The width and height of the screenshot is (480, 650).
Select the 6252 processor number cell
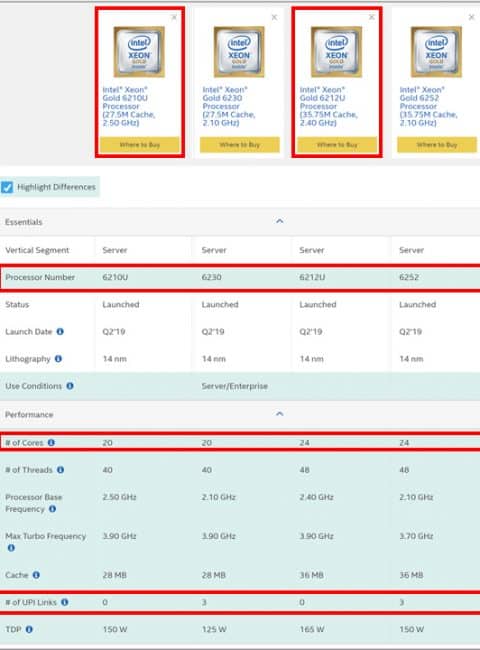click(x=409, y=277)
